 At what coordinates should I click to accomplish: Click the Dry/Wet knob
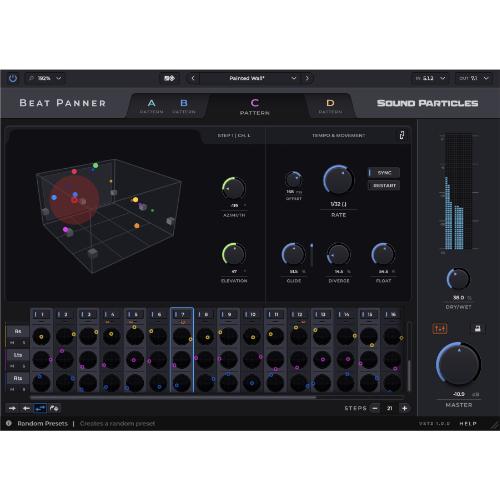point(458,279)
